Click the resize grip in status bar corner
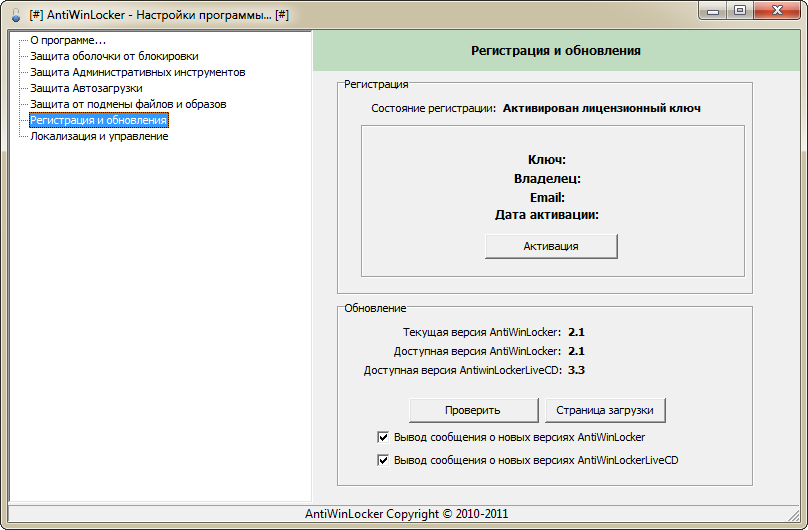 (794, 515)
